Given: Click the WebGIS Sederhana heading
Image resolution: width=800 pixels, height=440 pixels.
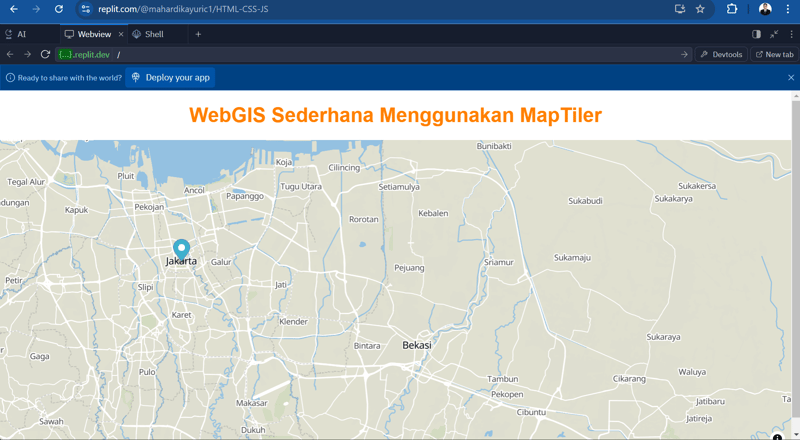Looking at the screenshot, I should coord(395,115).
